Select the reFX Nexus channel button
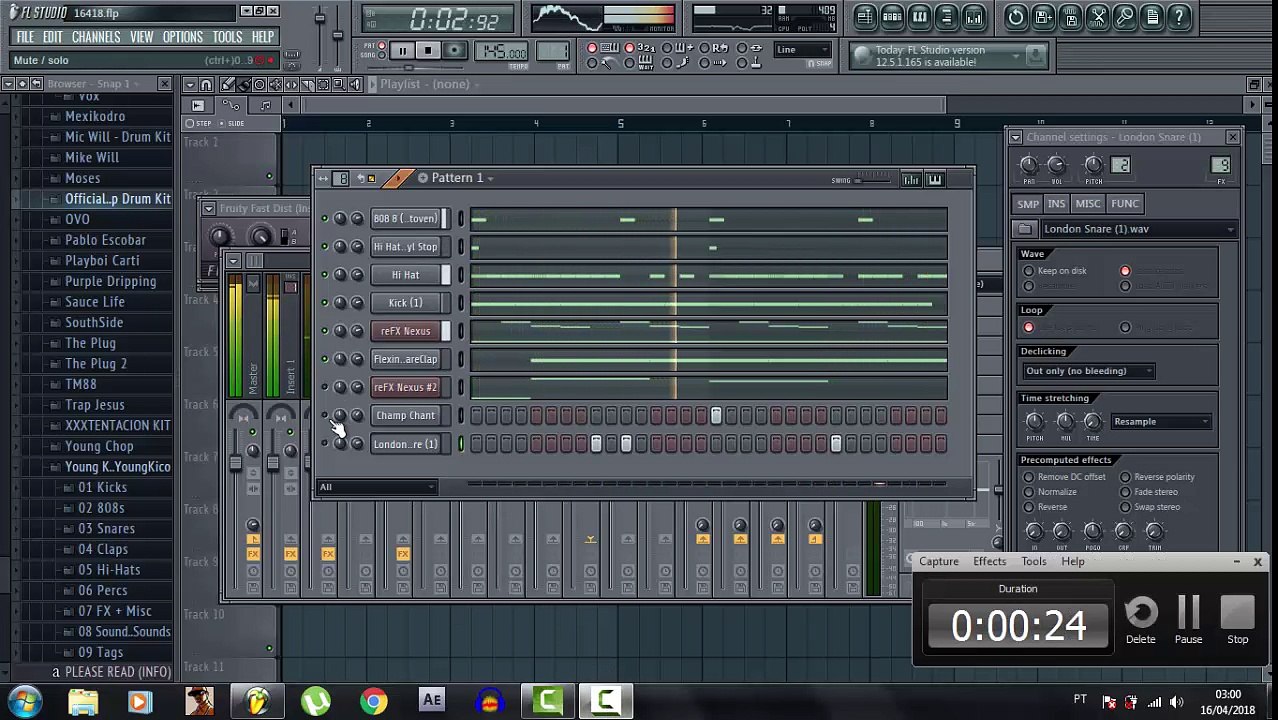This screenshot has height=720, width=1278. click(x=405, y=331)
